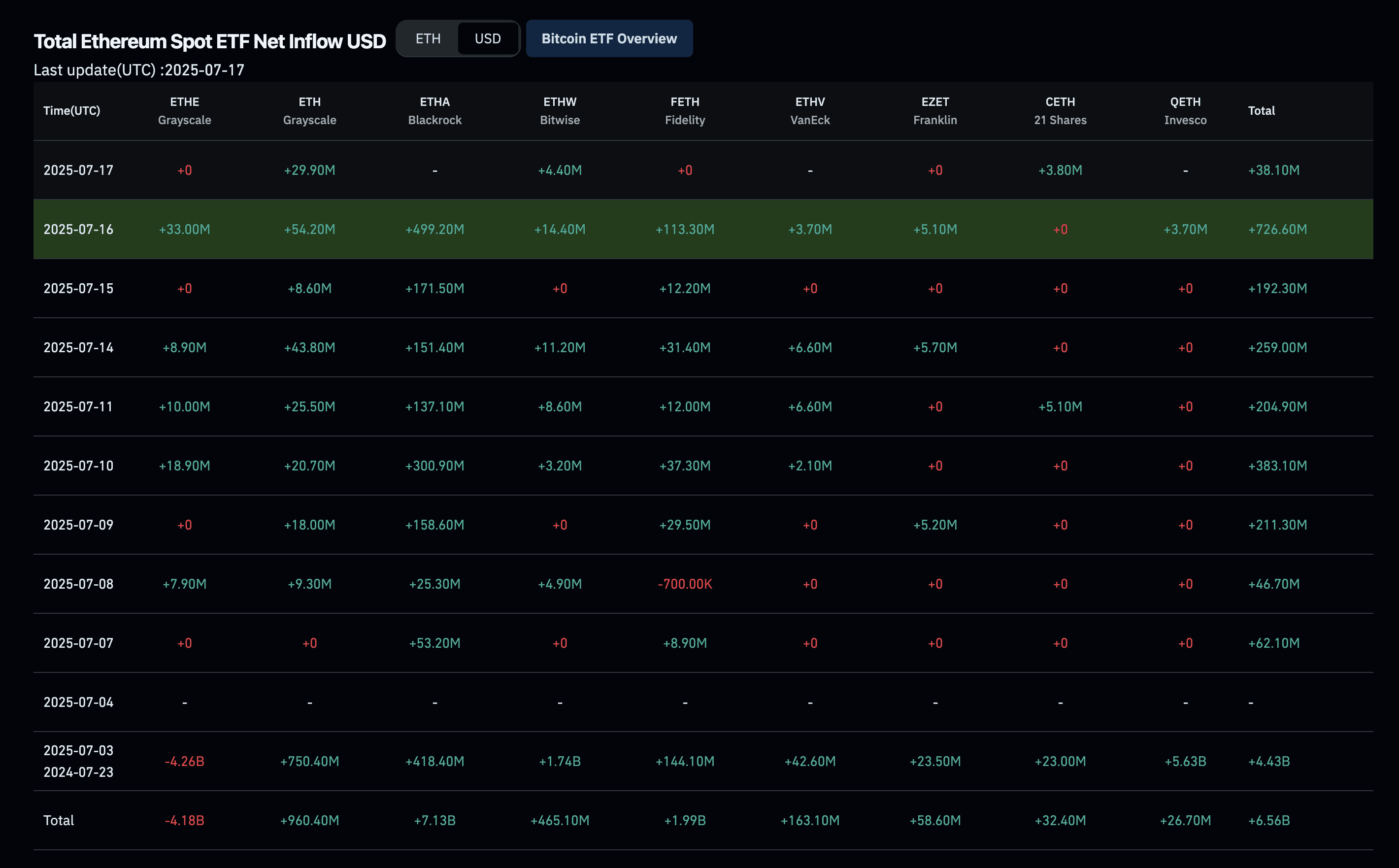The image size is (1399, 868).
Task: Click the Time(UTC) column header
Action: tap(72, 111)
